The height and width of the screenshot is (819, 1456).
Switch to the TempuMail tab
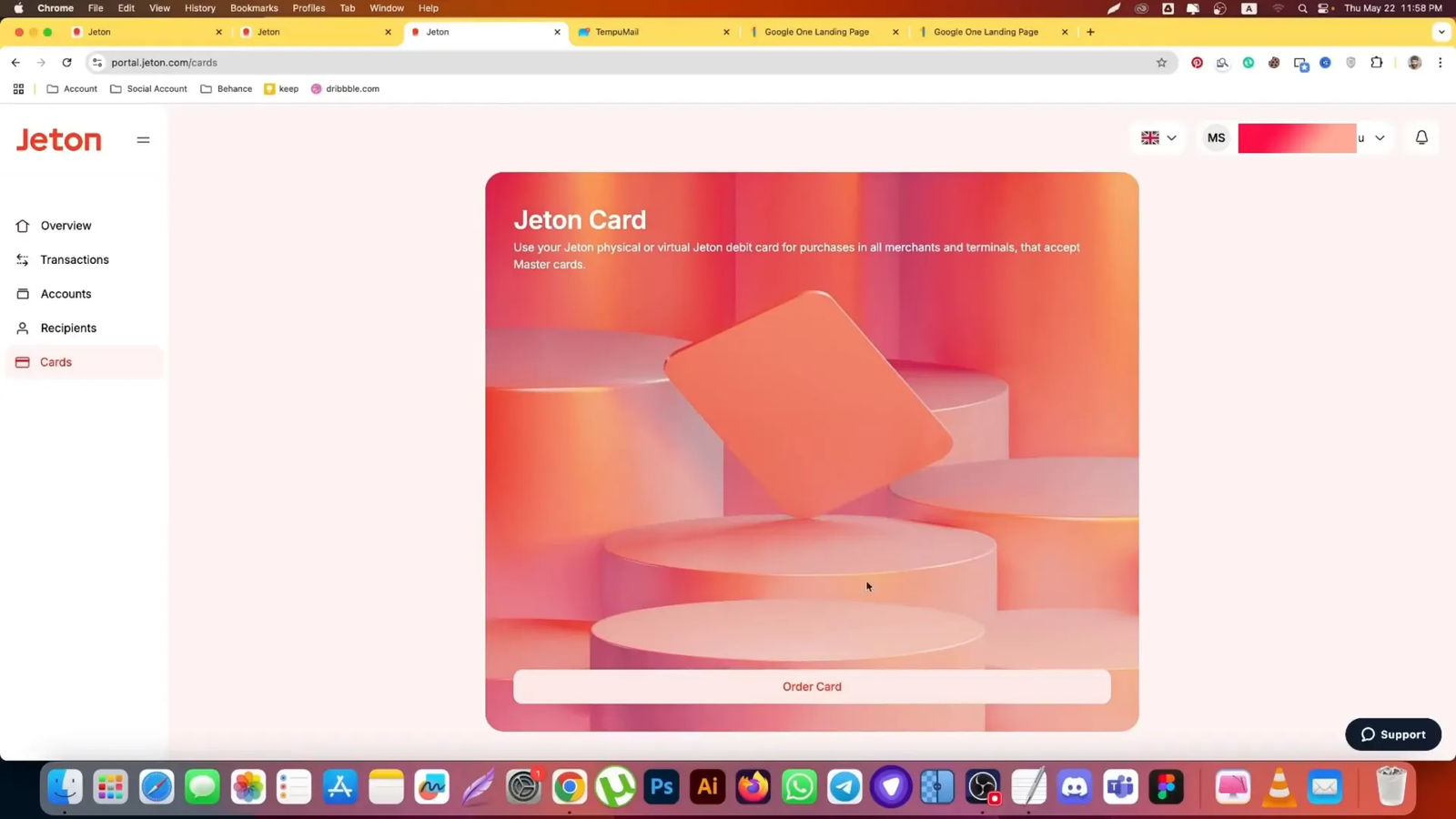click(x=651, y=32)
